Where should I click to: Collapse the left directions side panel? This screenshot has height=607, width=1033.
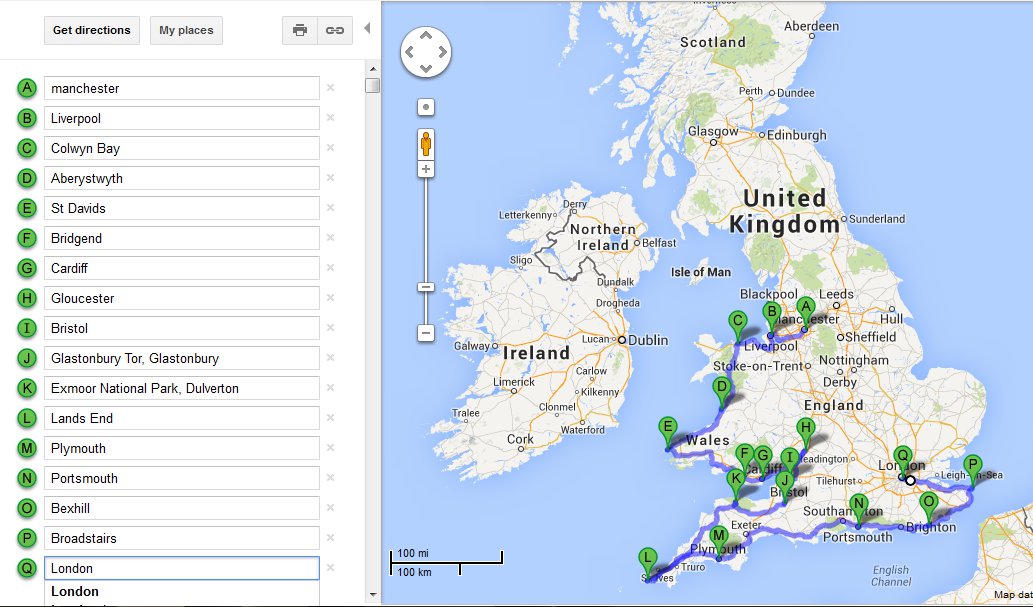367,28
